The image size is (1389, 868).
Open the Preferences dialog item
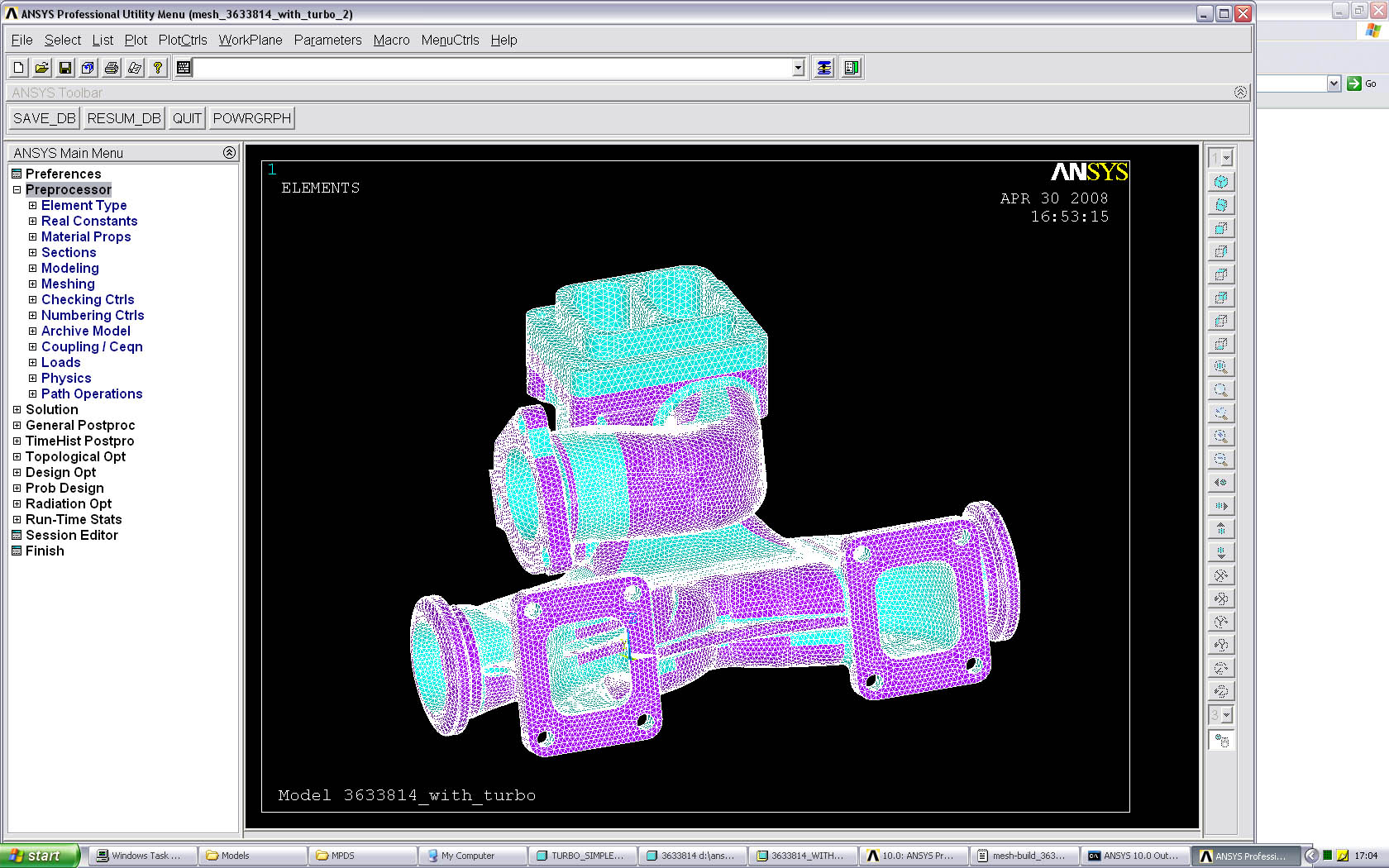point(63,174)
